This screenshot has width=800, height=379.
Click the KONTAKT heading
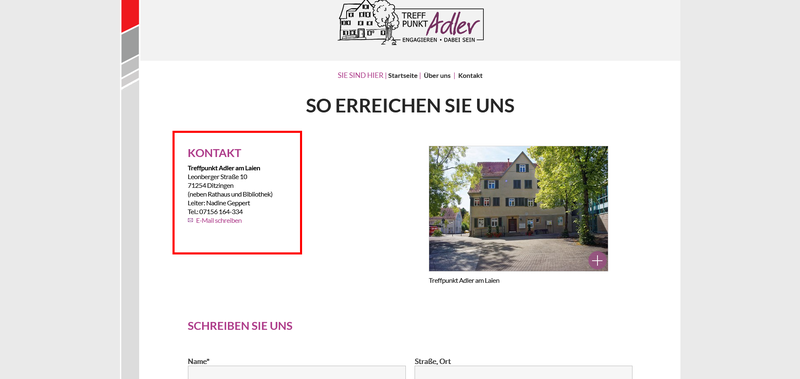214,153
